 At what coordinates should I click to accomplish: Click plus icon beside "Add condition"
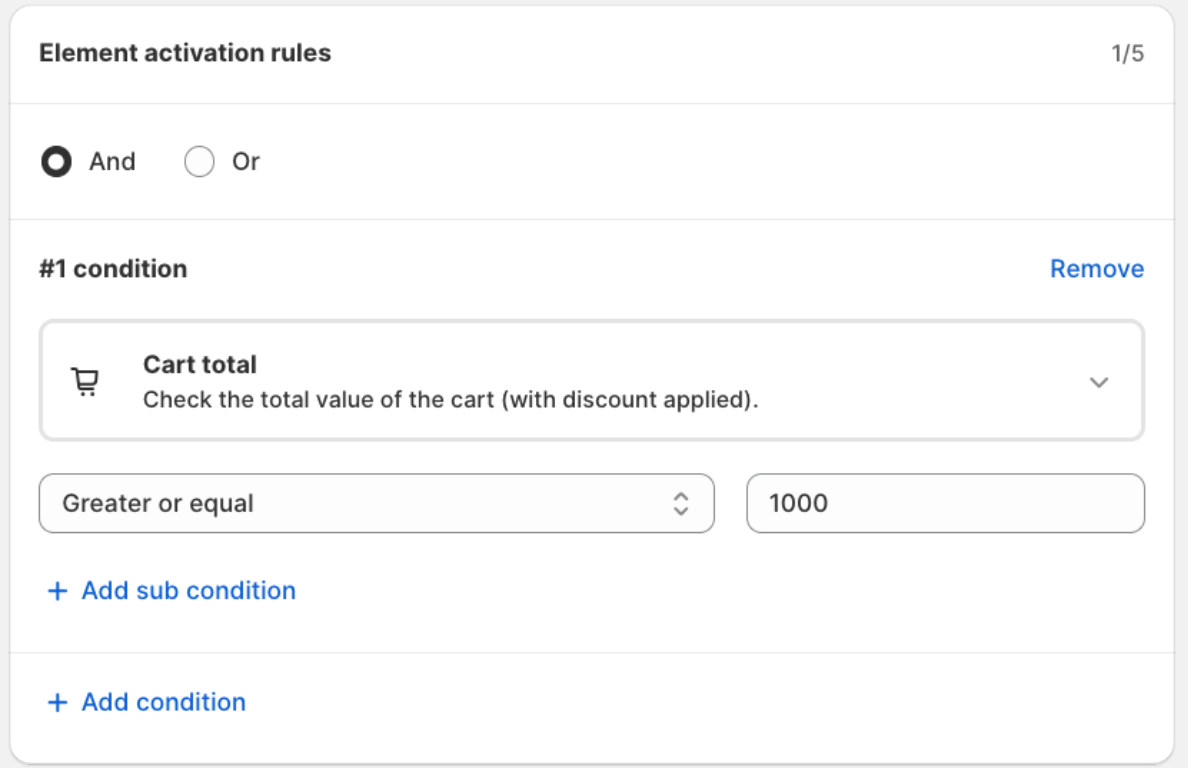click(x=58, y=703)
